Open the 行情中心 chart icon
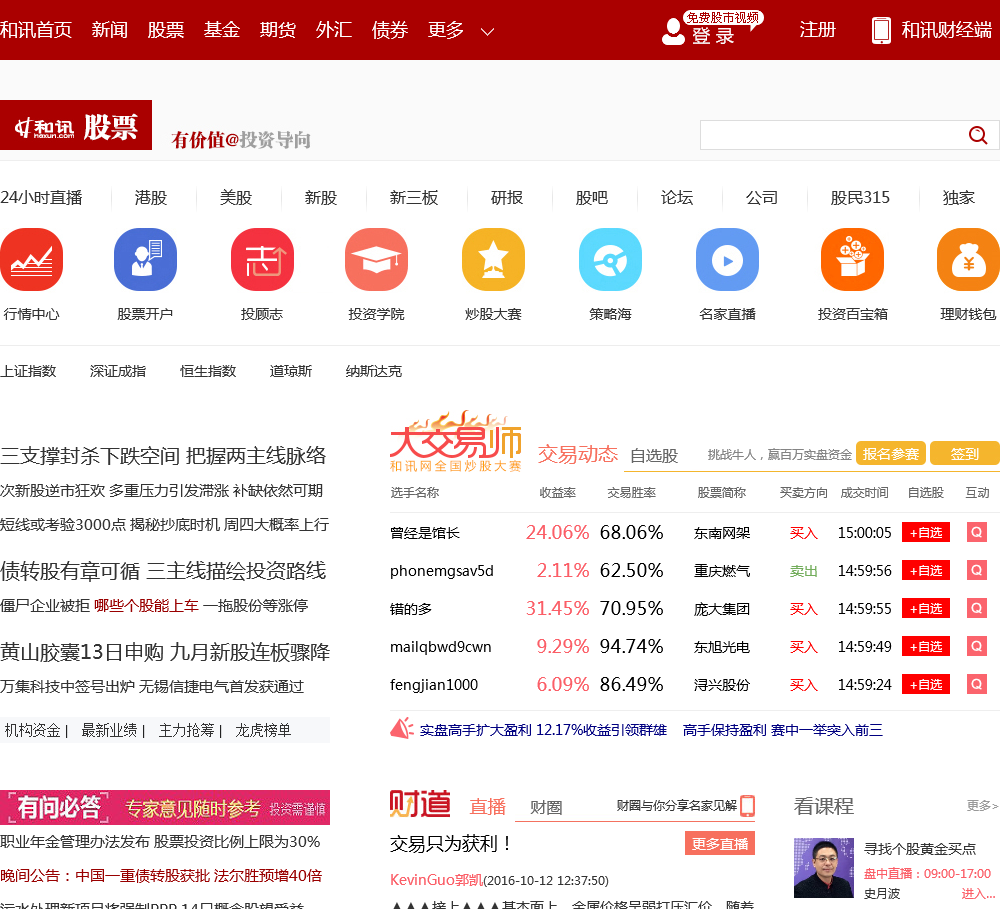 [31, 260]
